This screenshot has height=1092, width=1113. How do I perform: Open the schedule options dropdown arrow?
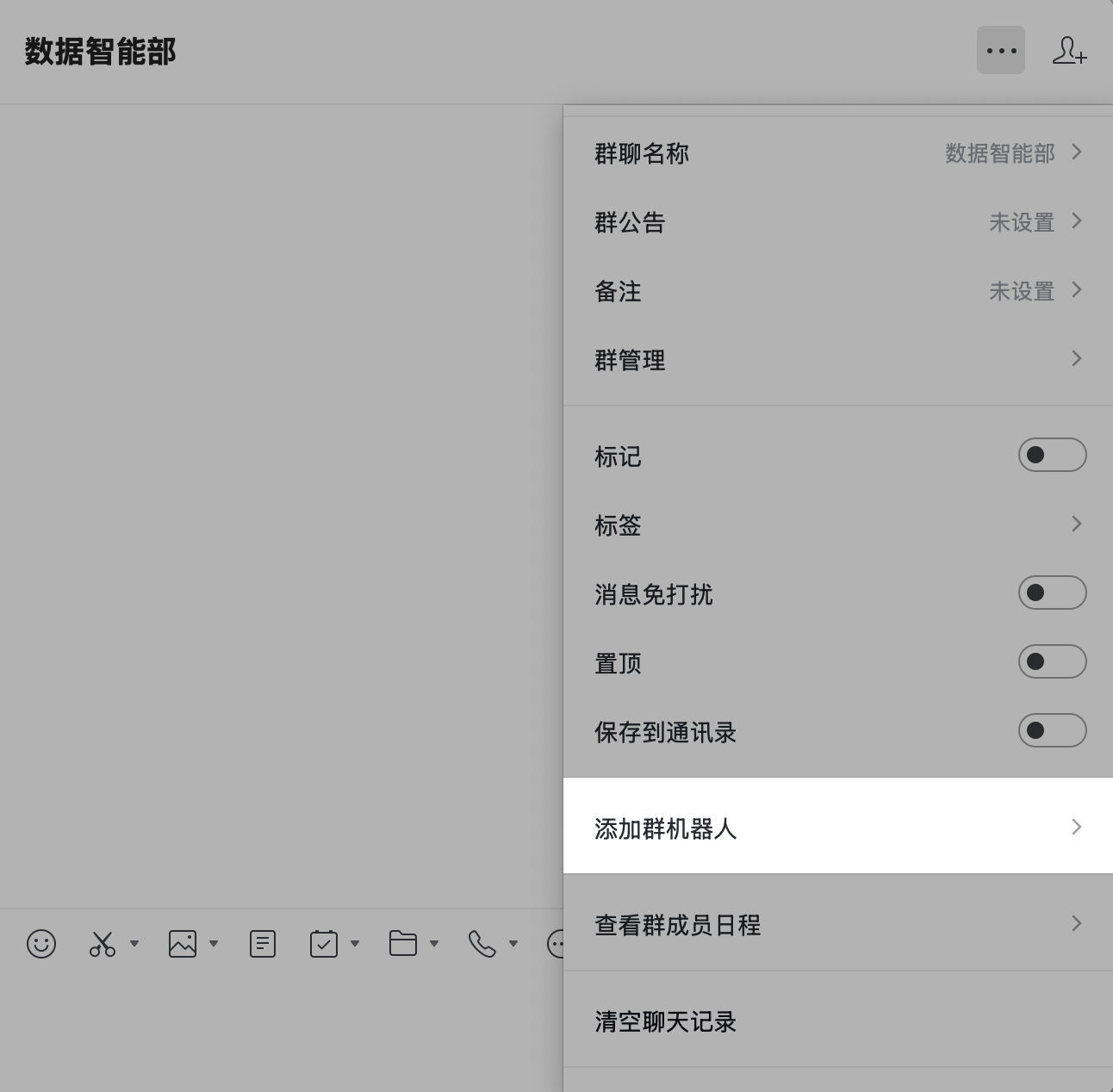[355, 944]
